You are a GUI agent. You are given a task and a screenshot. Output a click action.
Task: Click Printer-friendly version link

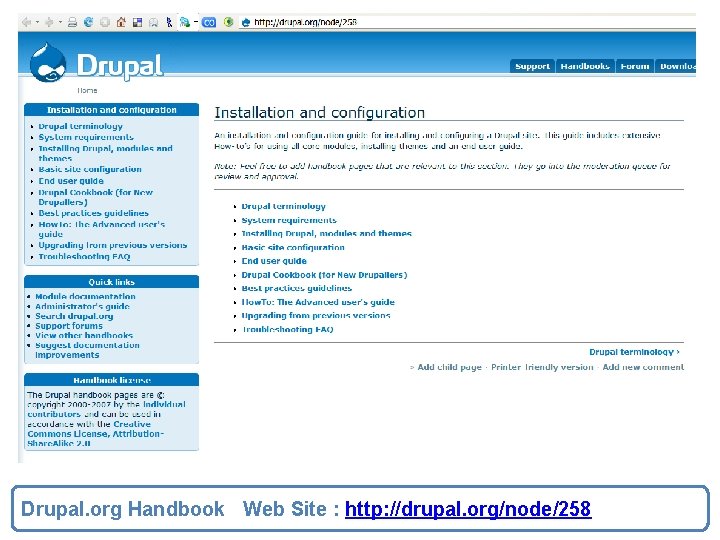point(542,367)
